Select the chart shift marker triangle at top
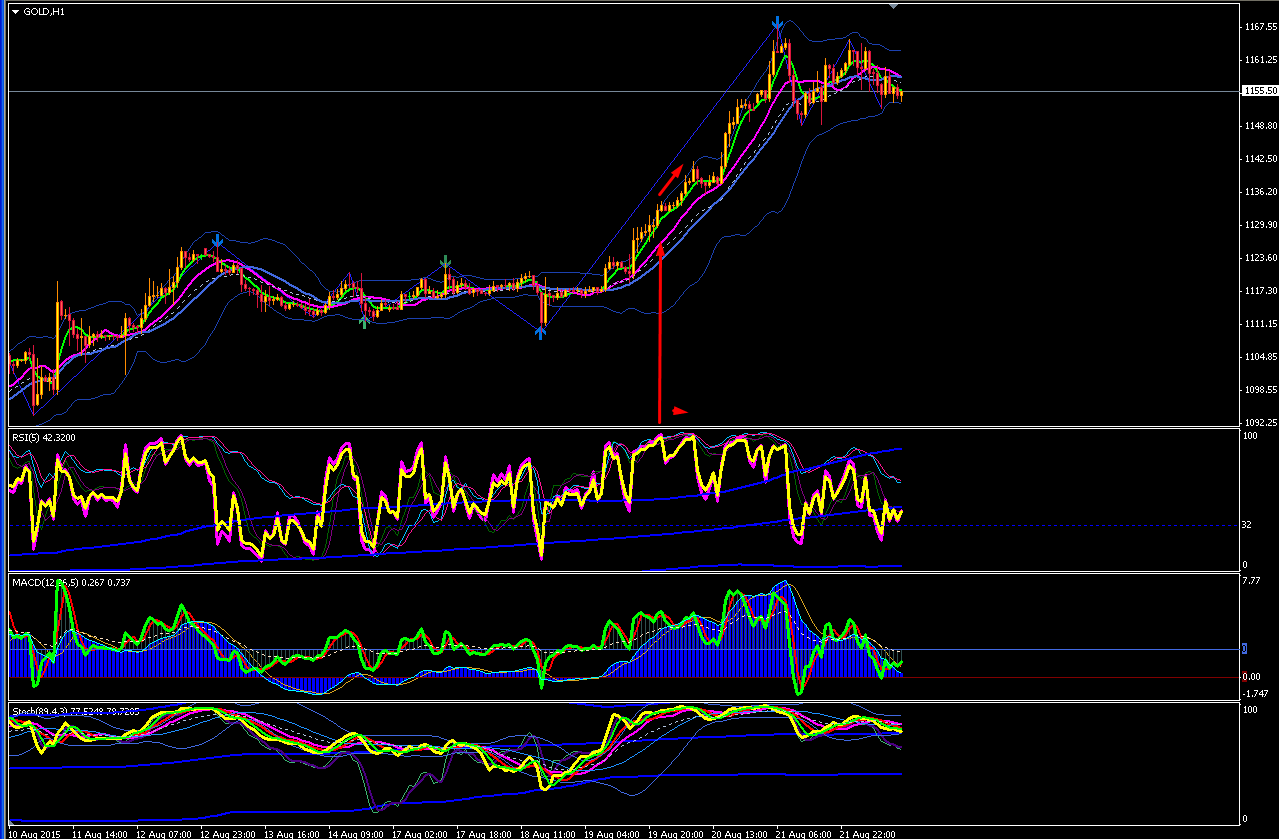 (x=893, y=7)
